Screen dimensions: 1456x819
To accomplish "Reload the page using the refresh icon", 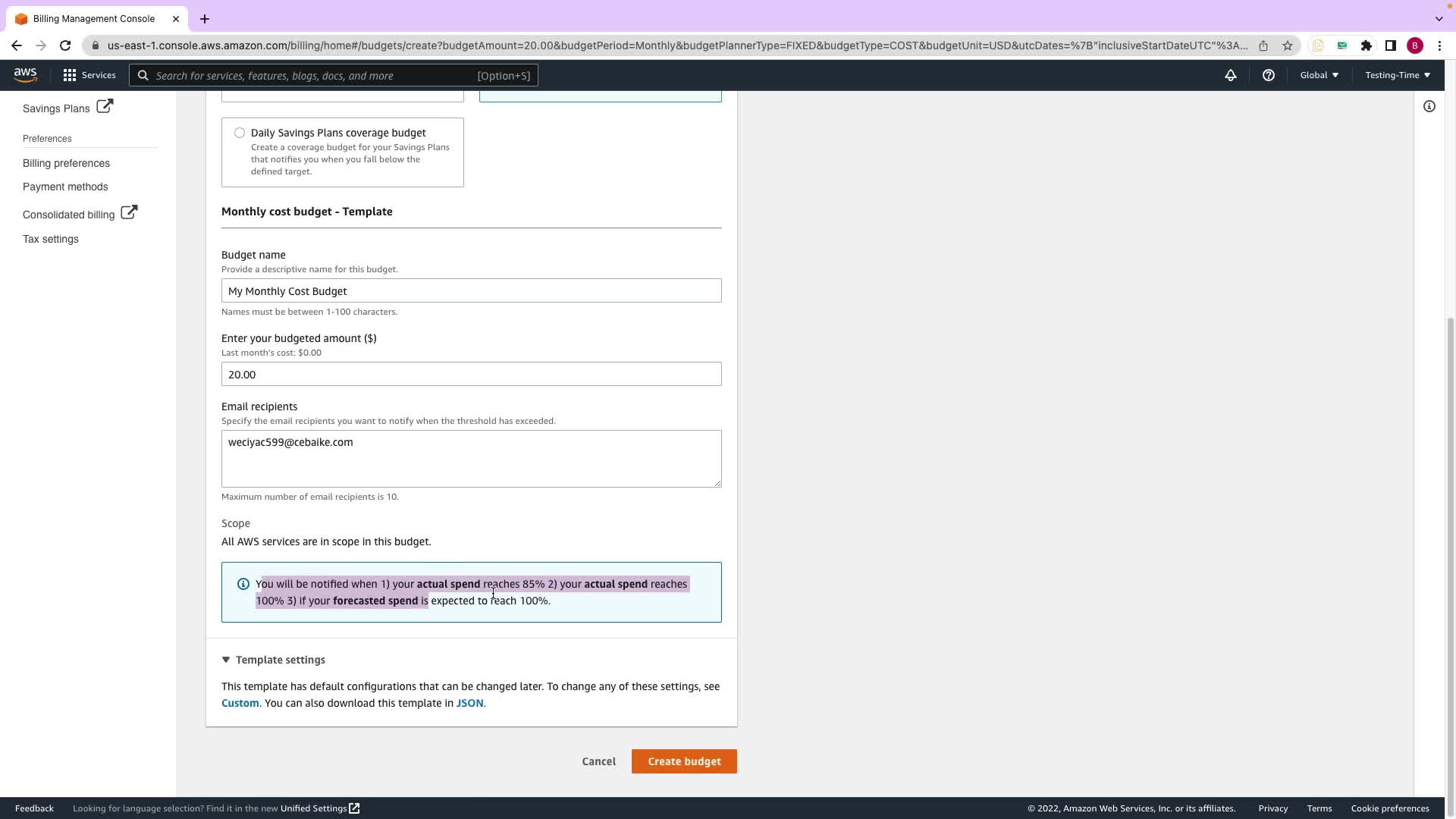I will 65,45.
